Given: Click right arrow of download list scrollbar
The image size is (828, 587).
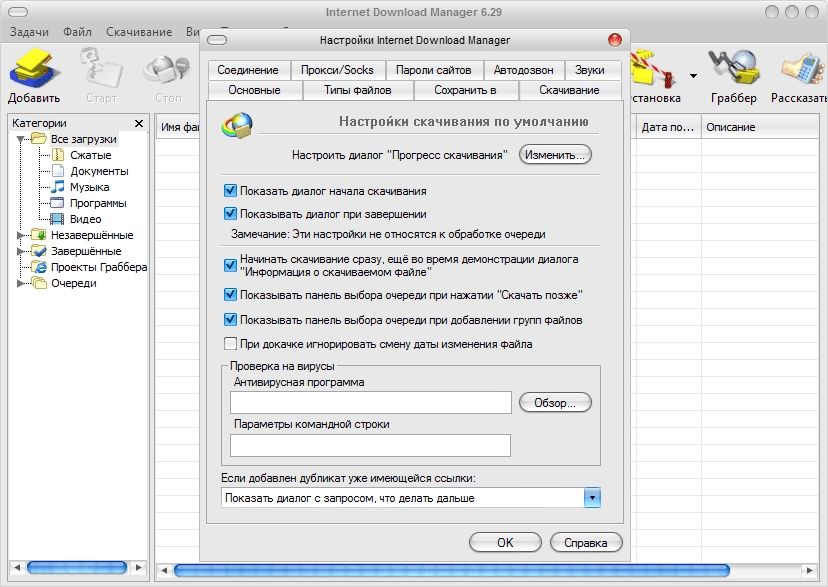Looking at the screenshot, I should (809, 571).
